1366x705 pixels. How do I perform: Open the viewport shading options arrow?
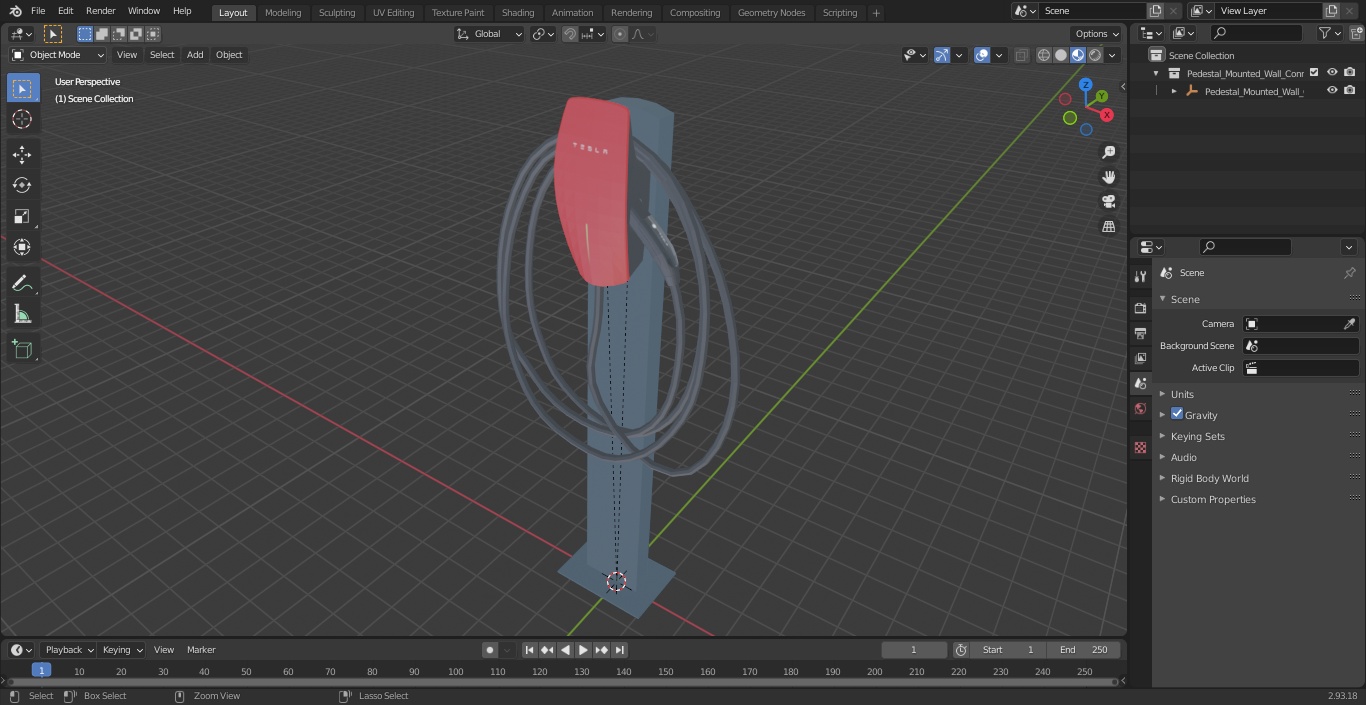1112,55
